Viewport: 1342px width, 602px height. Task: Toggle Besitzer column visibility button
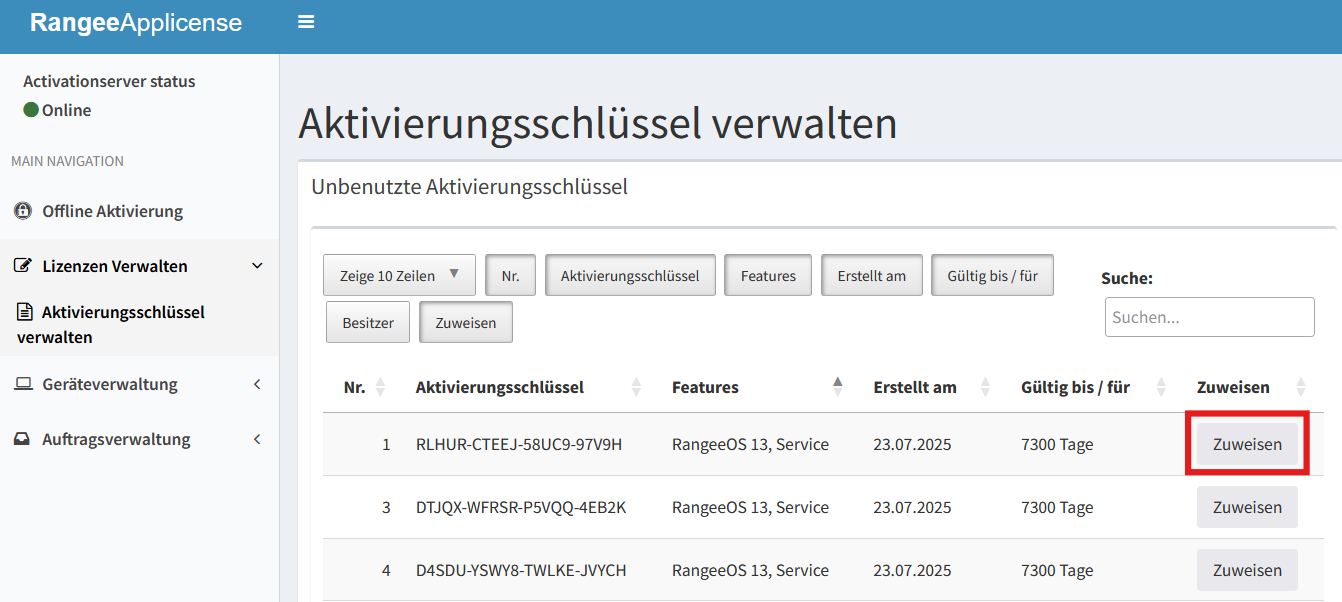(x=368, y=323)
